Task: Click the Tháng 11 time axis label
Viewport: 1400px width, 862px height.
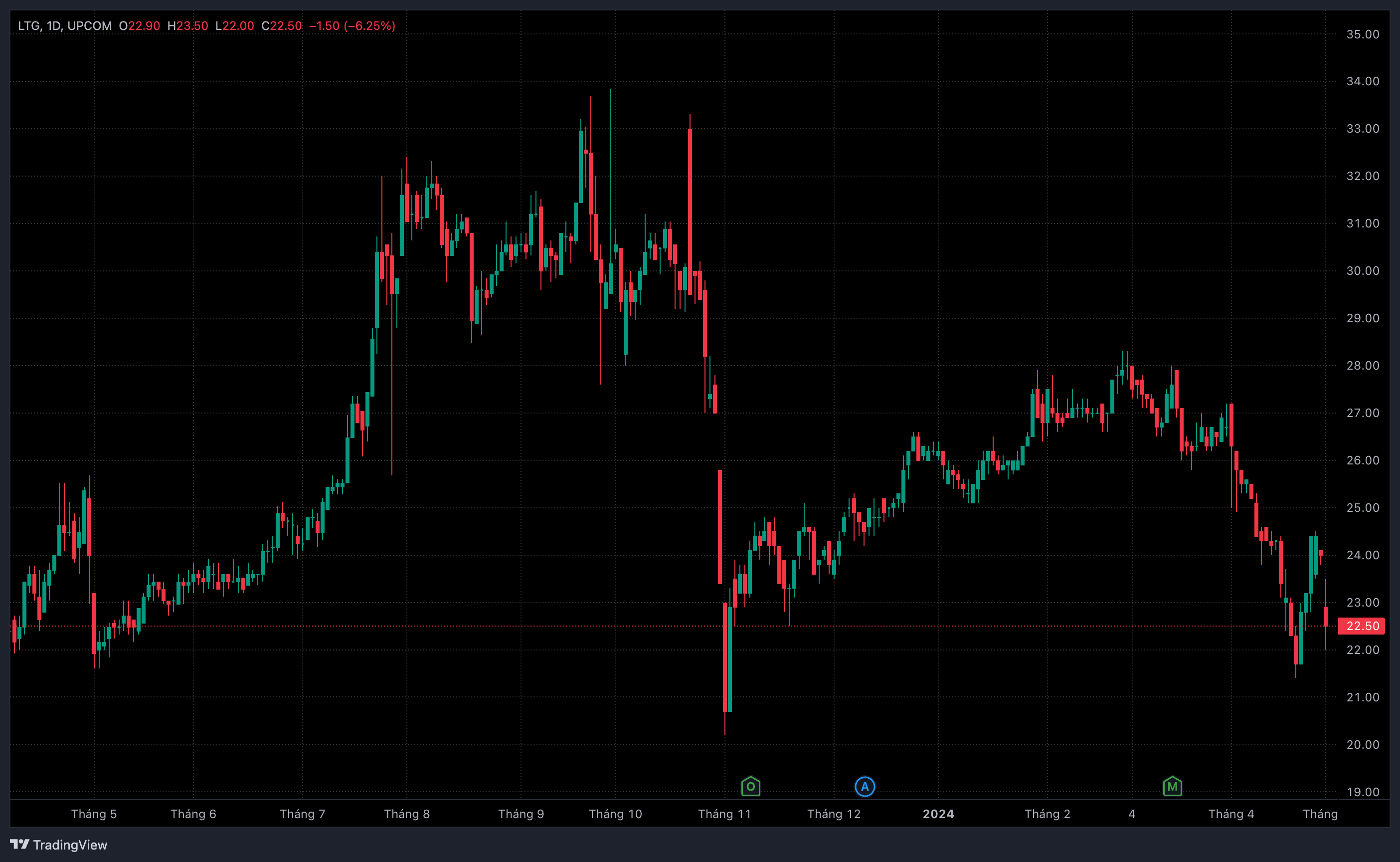Action: [725, 814]
